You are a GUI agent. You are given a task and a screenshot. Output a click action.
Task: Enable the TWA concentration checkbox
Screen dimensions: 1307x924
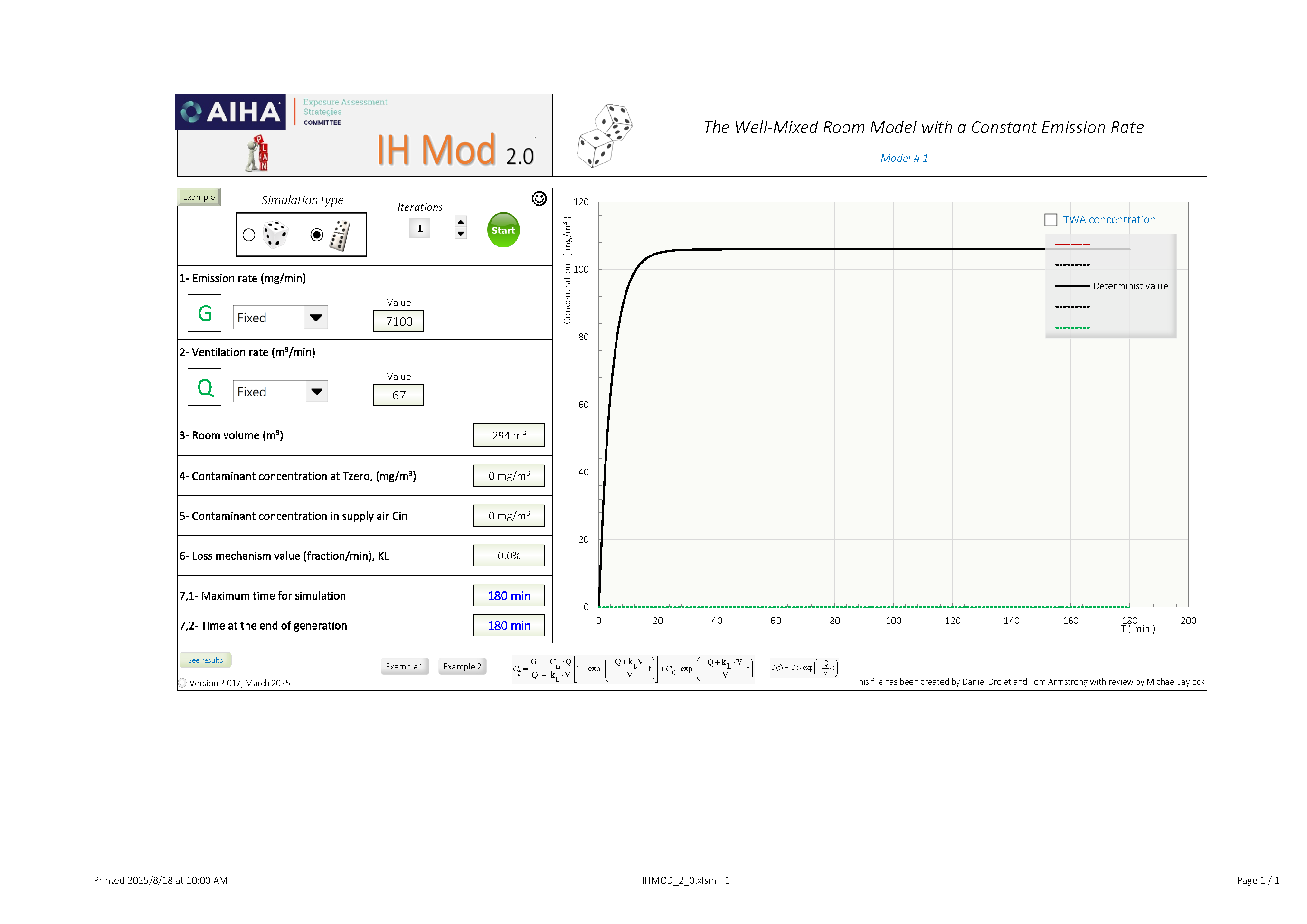[x=1050, y=220]
